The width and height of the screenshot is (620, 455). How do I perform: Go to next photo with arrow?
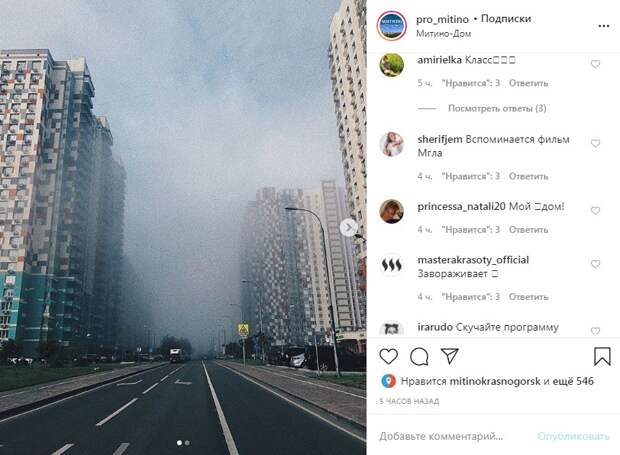coord(348,228)
